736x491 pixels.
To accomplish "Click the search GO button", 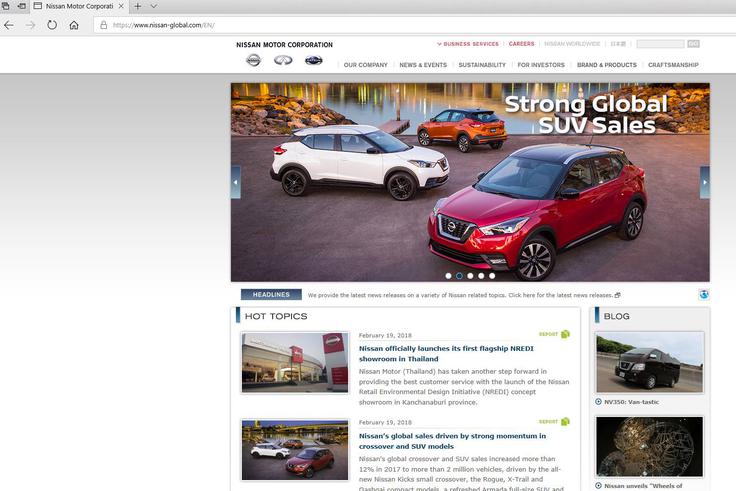I will 693,44.
